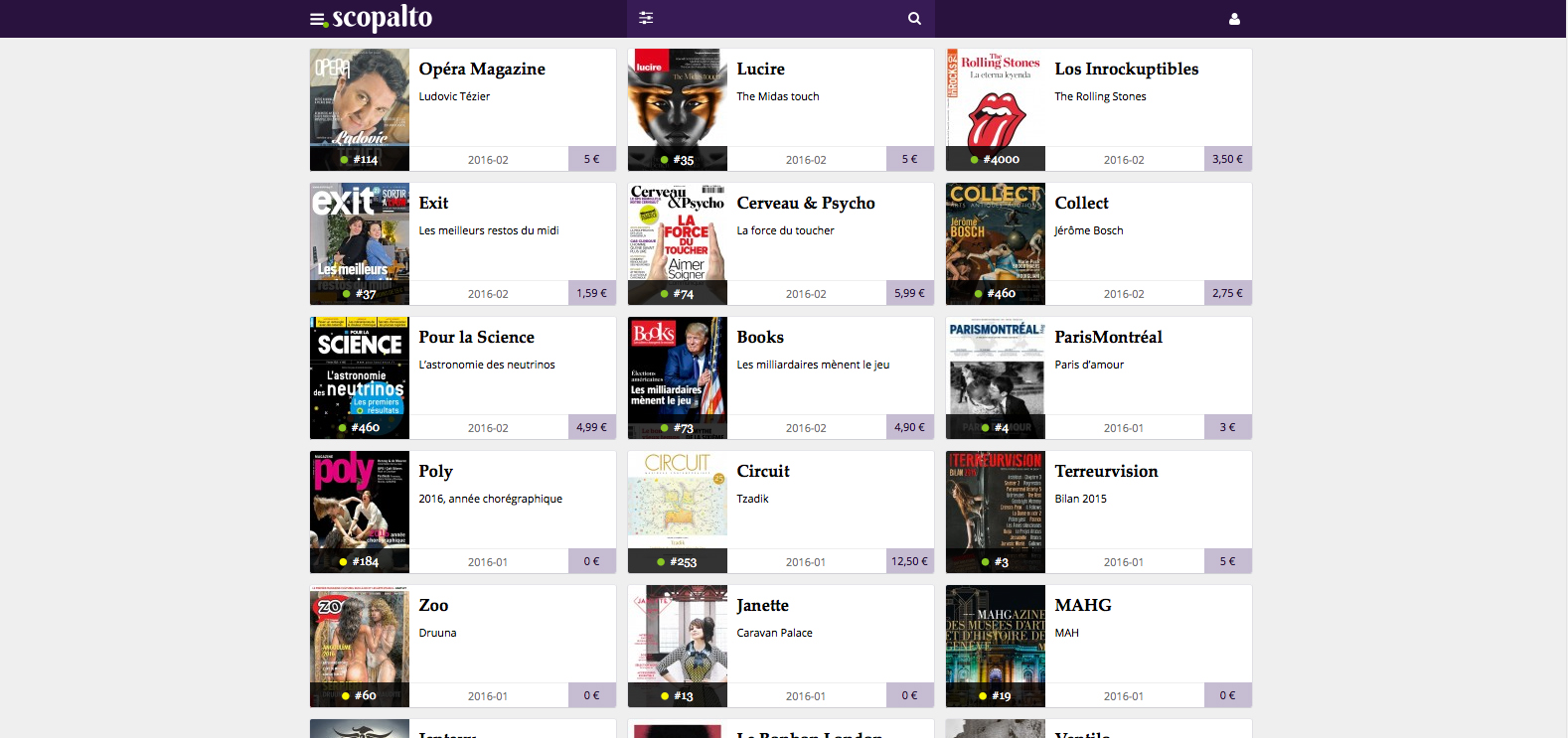This screenshot has width=1568, height=738.
Task: Click the 0 € price on MAHG
Action: pos(1228,695)
